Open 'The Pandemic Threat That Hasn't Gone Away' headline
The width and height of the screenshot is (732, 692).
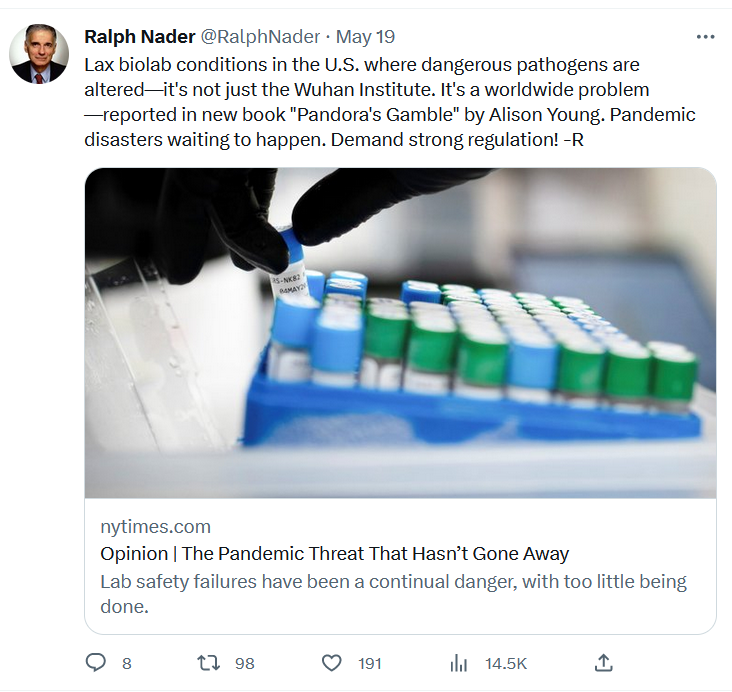click(335, 554)
